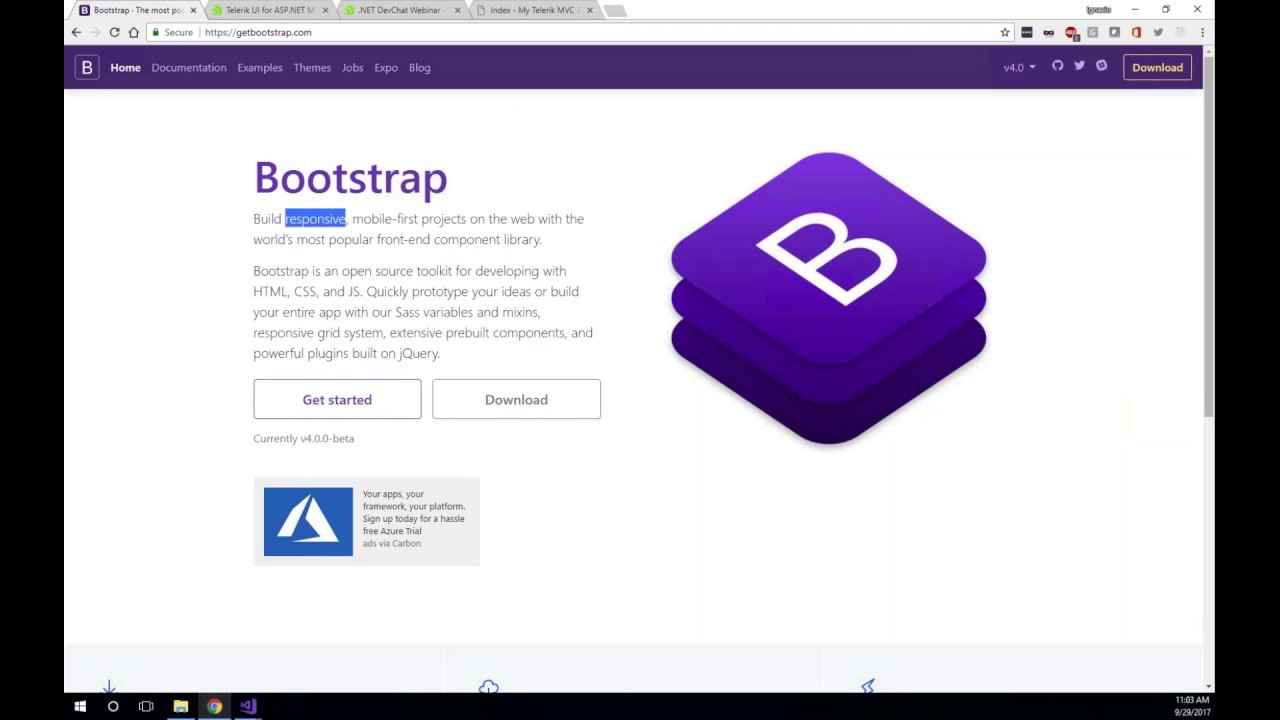This screenshot has height=720, width=1280.
Task: Open Cortana search circle on taskbar
Action: pyautogui.click(x=113, y=706)
